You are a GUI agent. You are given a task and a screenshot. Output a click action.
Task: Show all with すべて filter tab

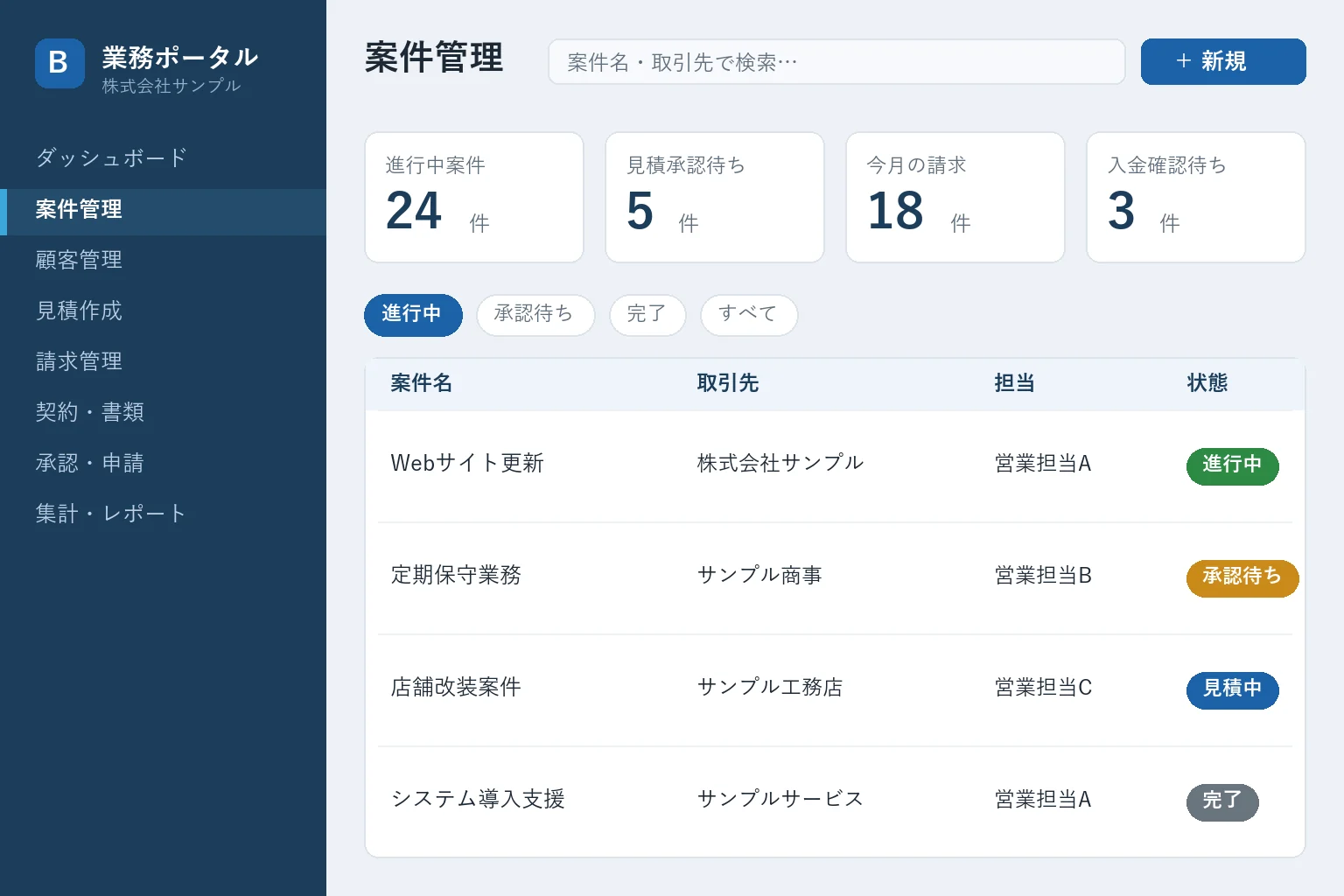(749, 315)
